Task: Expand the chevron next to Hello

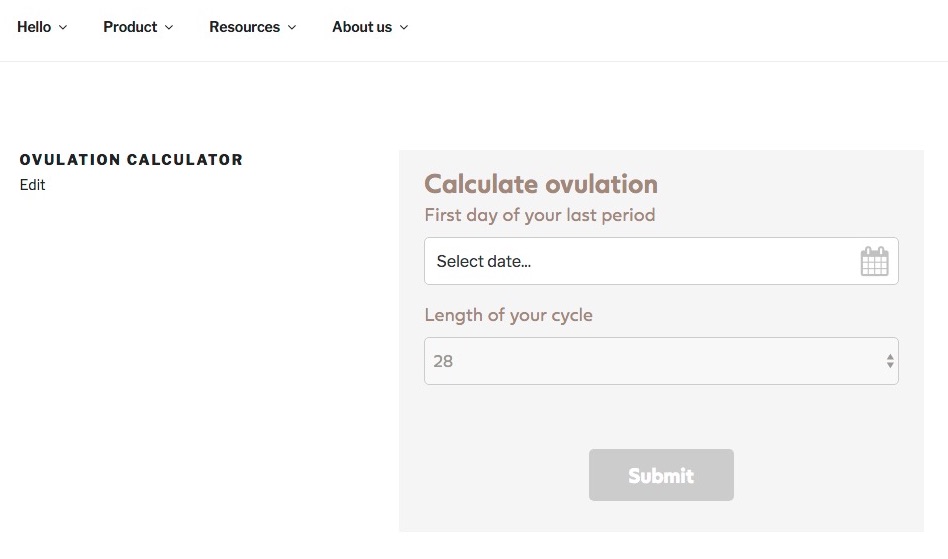Action: click(63, 28)
